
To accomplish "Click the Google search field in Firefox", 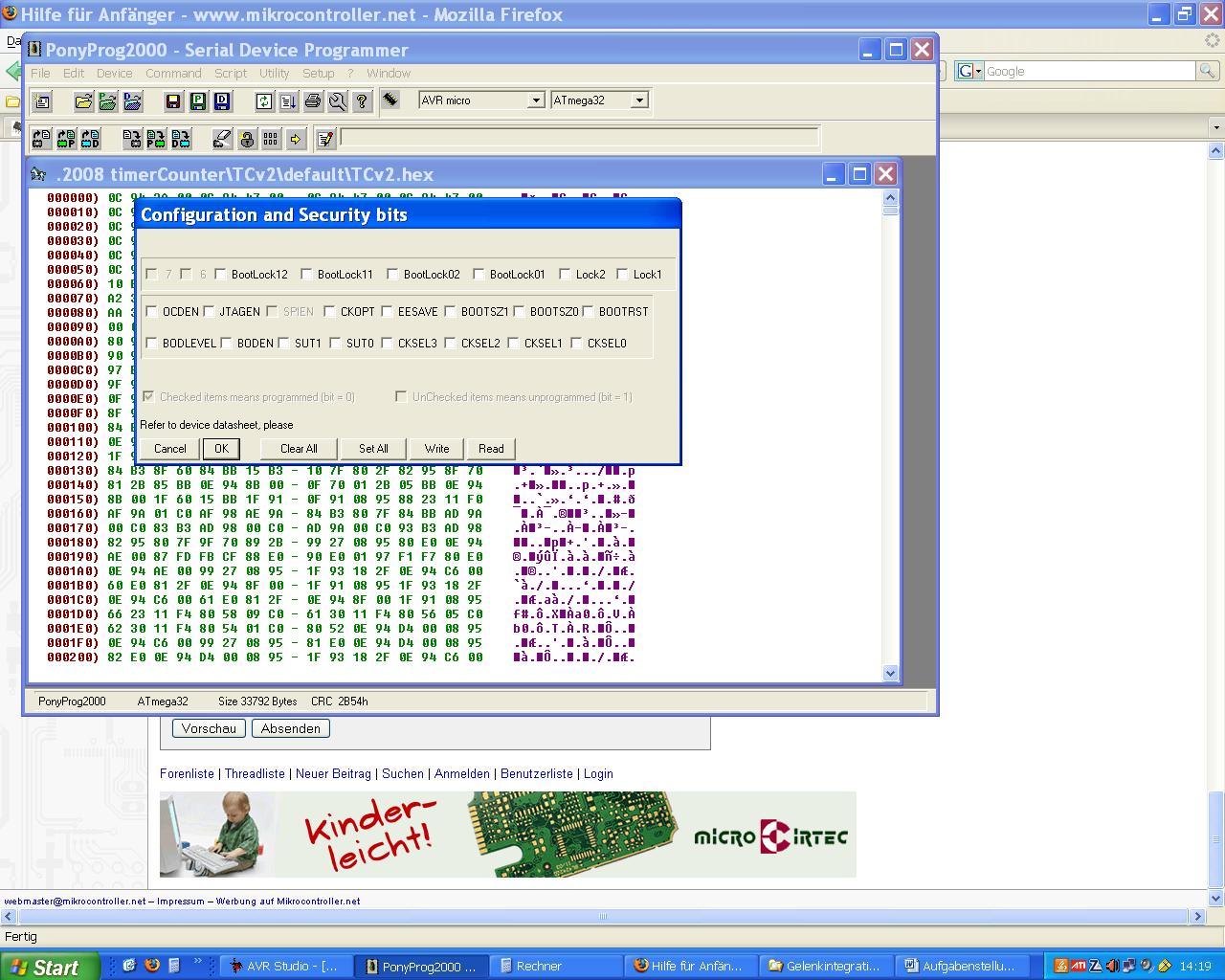I will point(1089,71).
